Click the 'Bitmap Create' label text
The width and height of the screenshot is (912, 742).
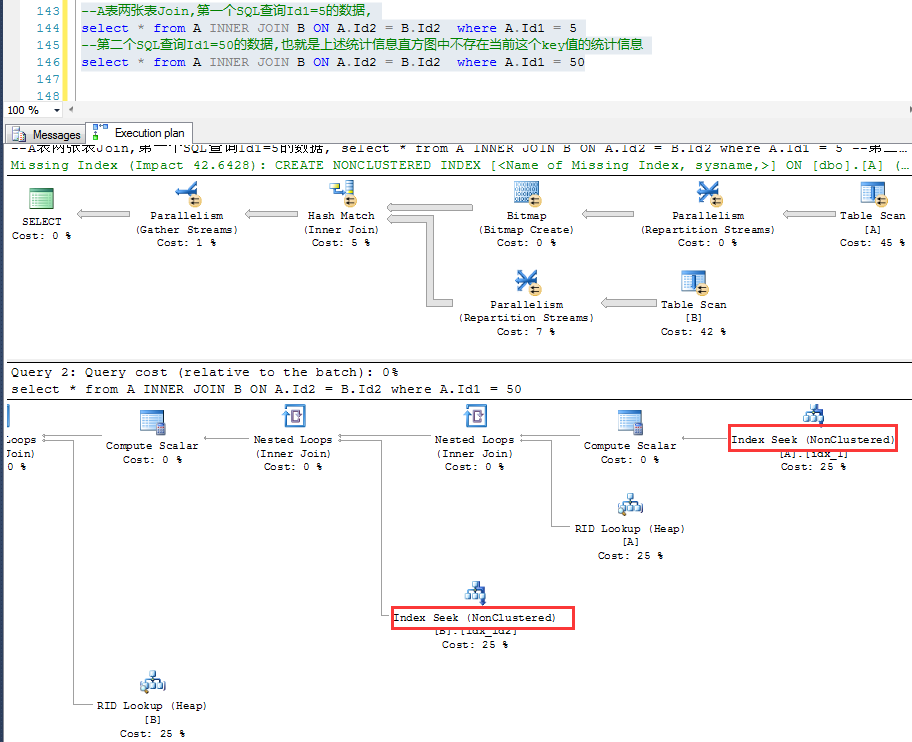(526, 230)
